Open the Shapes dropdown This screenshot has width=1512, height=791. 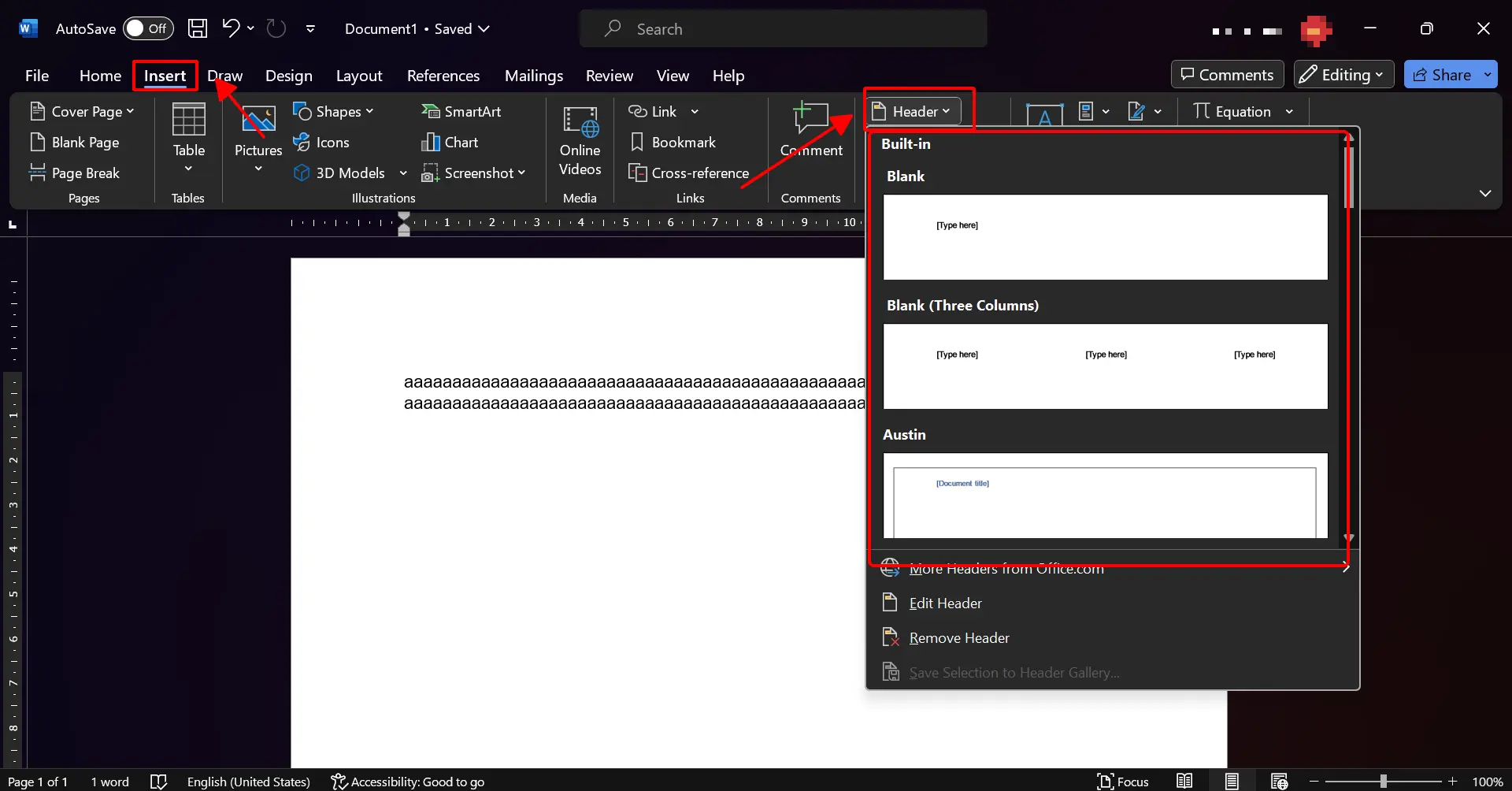click(333, 111)
